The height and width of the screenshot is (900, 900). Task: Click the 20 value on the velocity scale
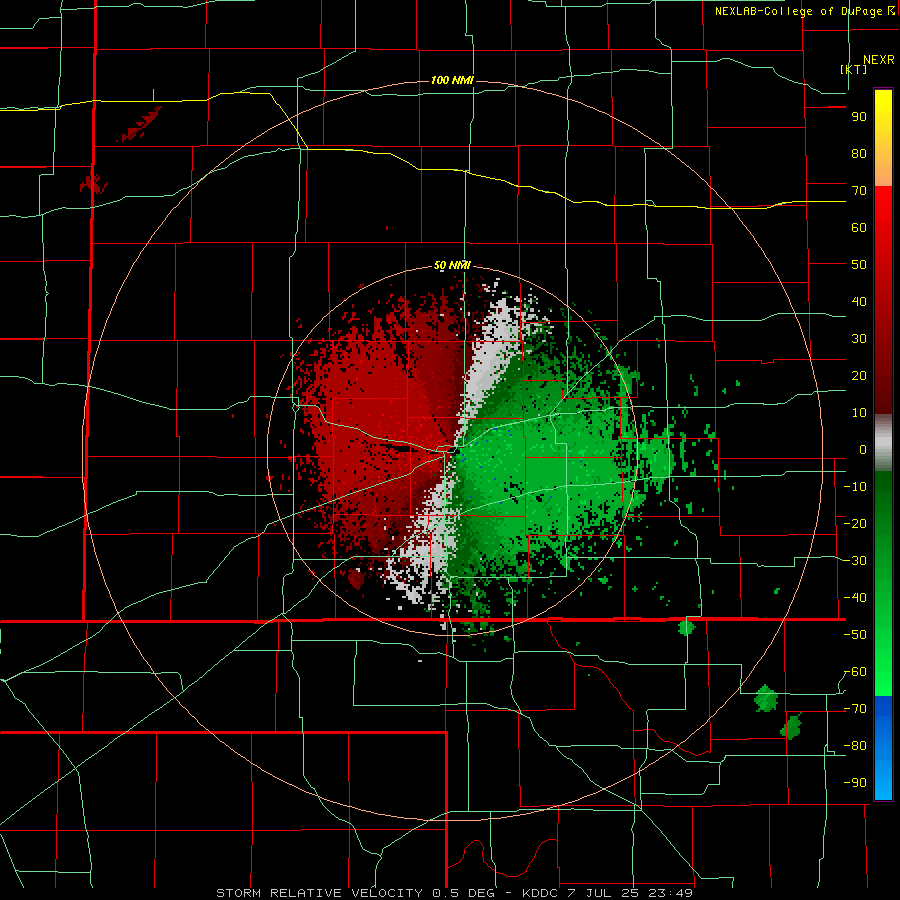[x=859, y=375]
